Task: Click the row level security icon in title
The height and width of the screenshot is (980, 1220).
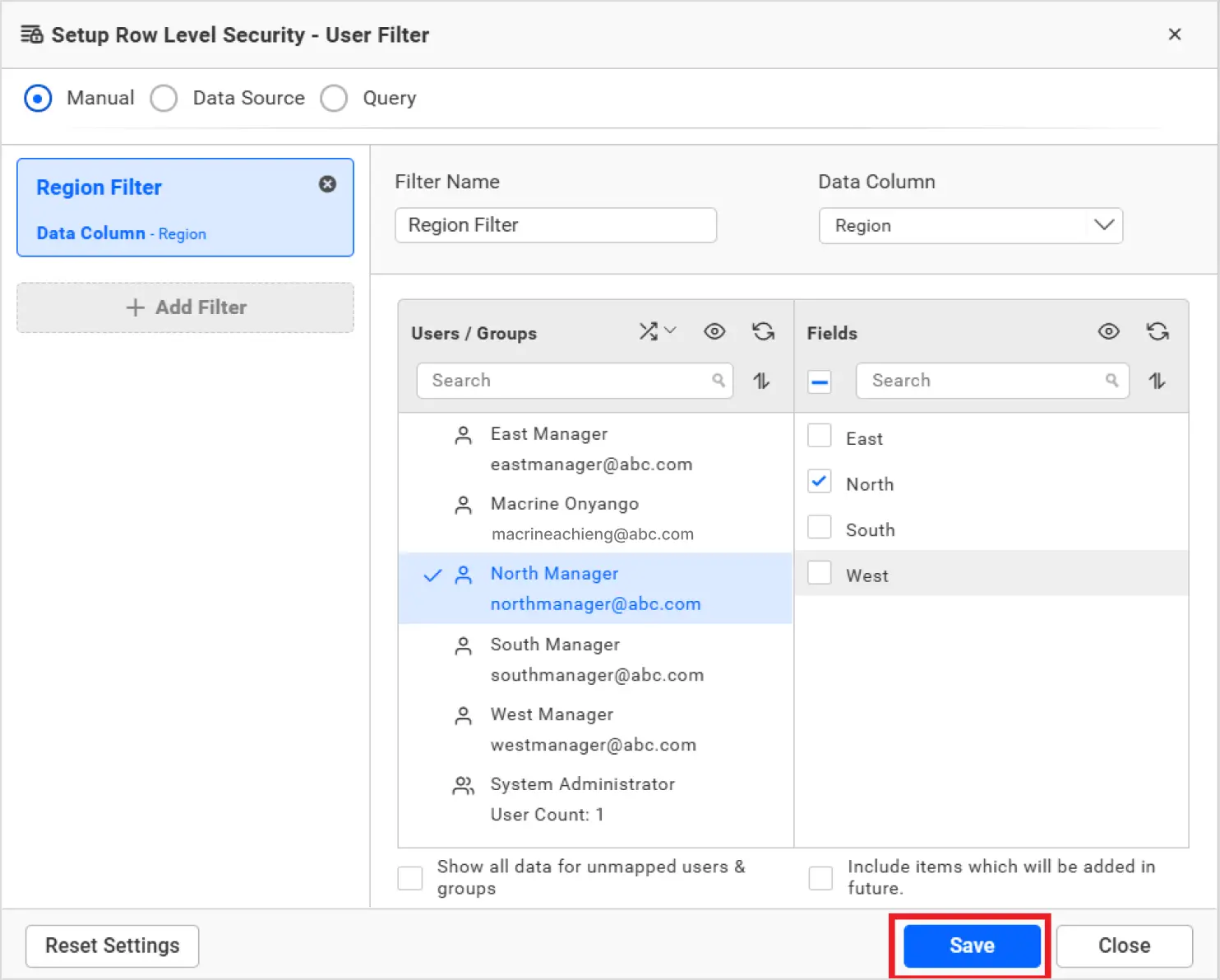Action: [31, 35]
